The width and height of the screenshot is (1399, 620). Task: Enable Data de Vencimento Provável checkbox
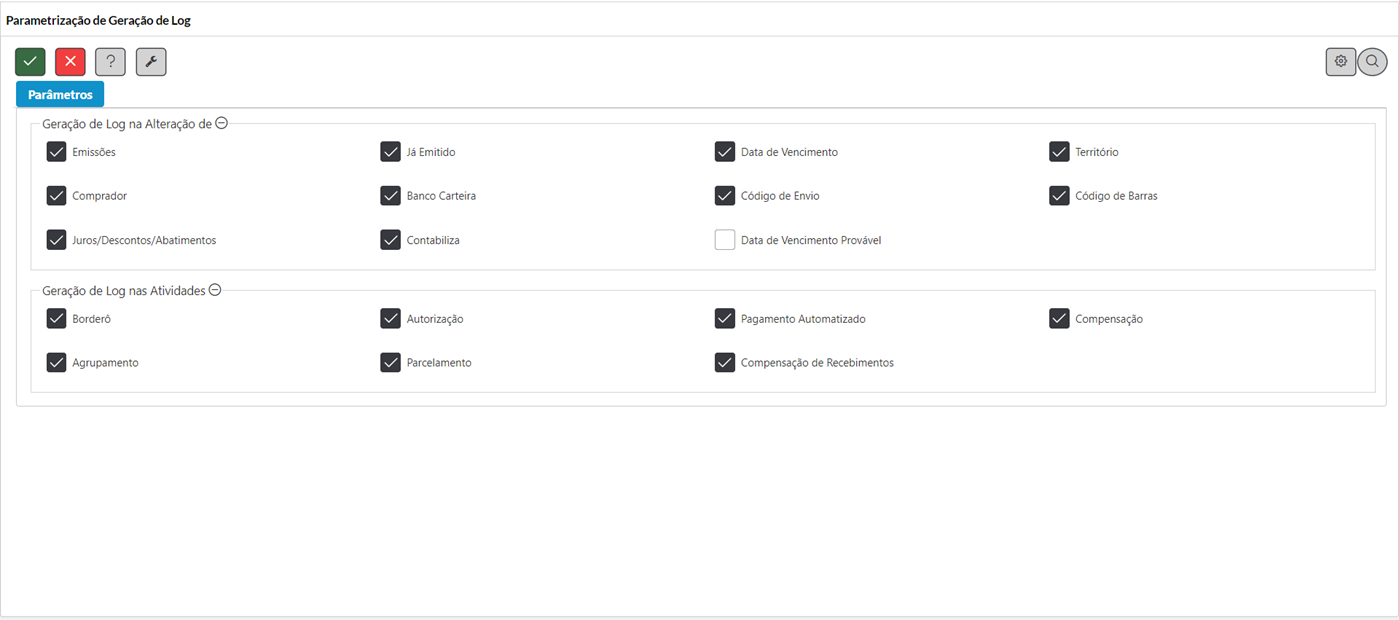725,240
